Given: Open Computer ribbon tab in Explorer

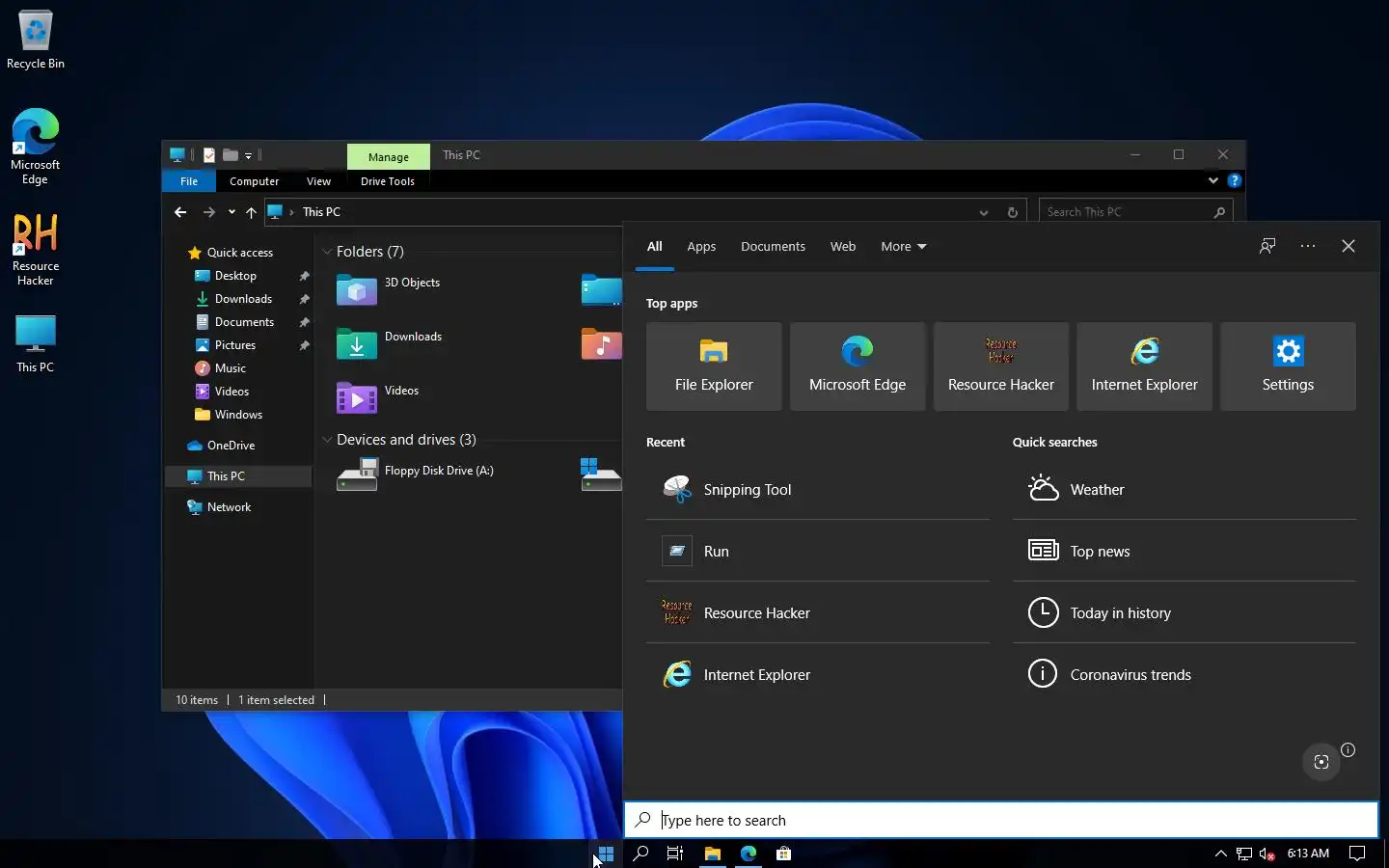Looking at the screenshot, I should pyautogui.click(x=254, y=181).
